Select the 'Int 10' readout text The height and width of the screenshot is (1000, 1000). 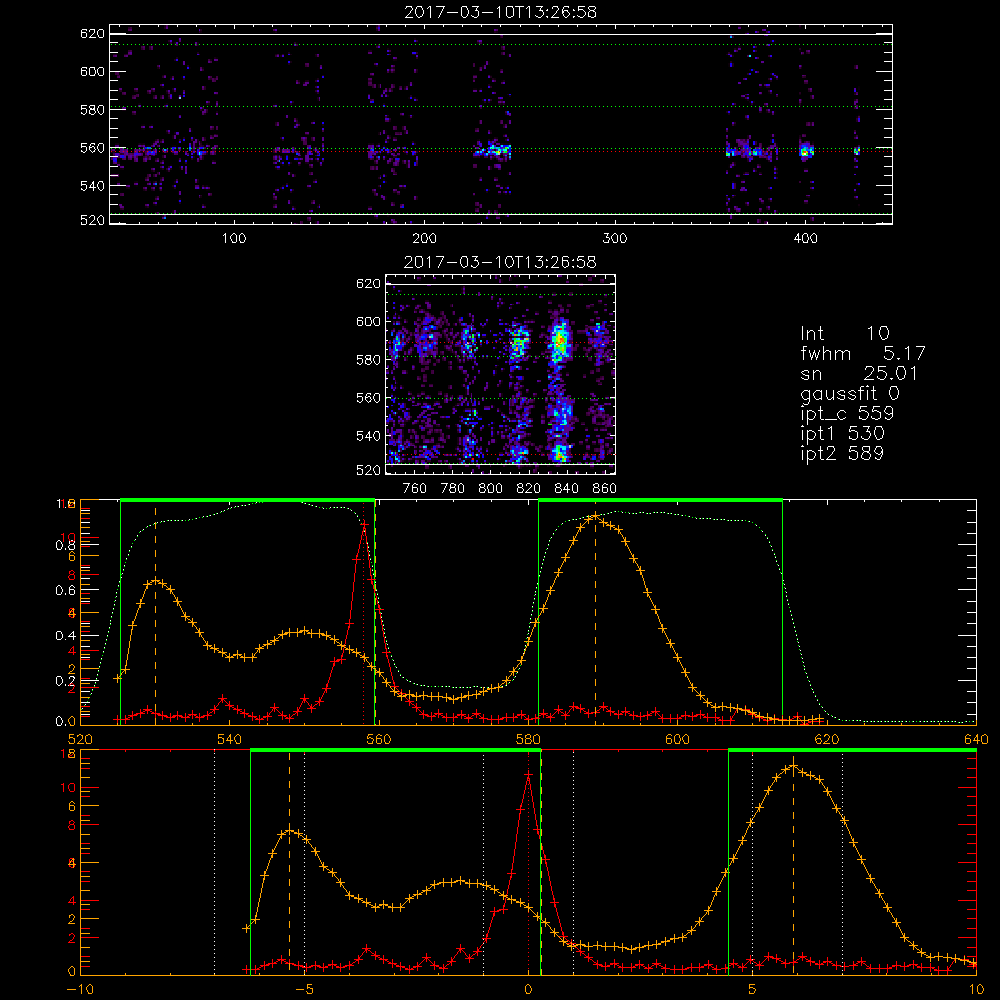(844, 334)
